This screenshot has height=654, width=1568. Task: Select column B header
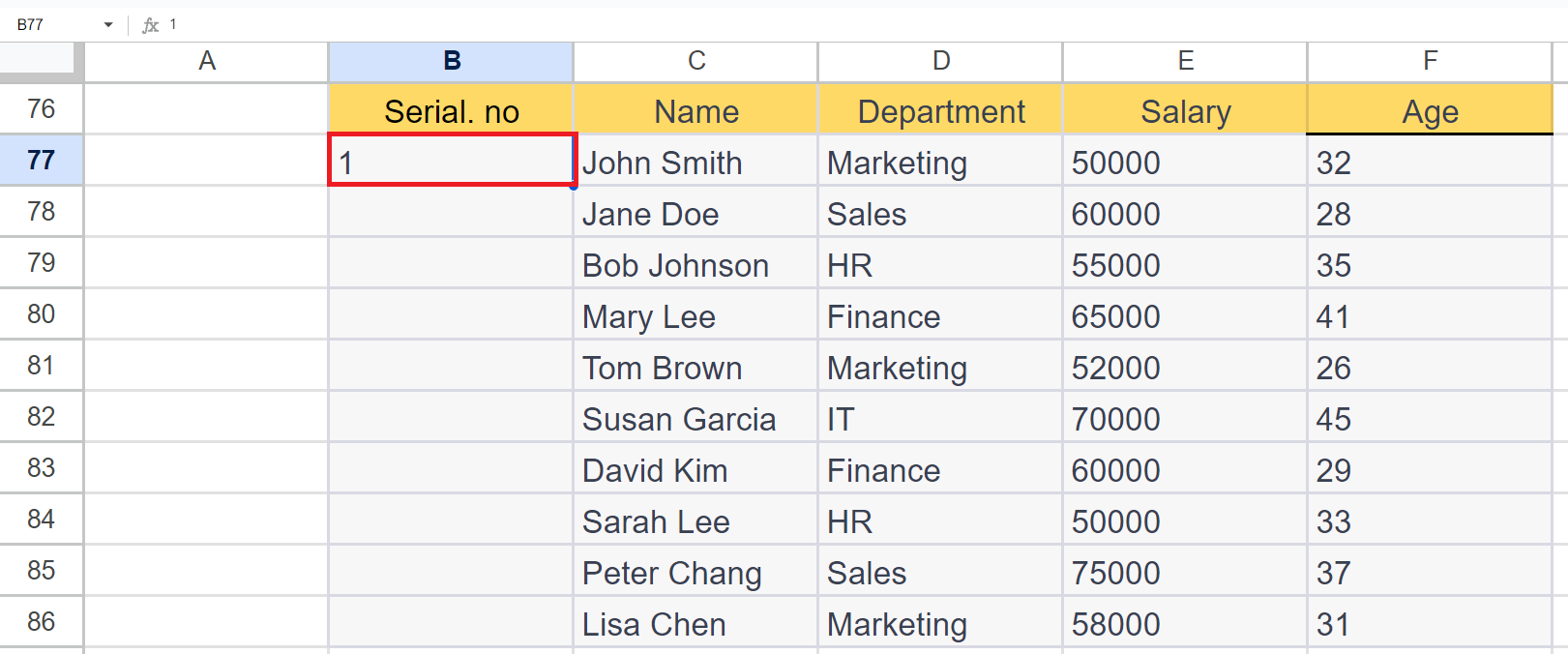451,60
